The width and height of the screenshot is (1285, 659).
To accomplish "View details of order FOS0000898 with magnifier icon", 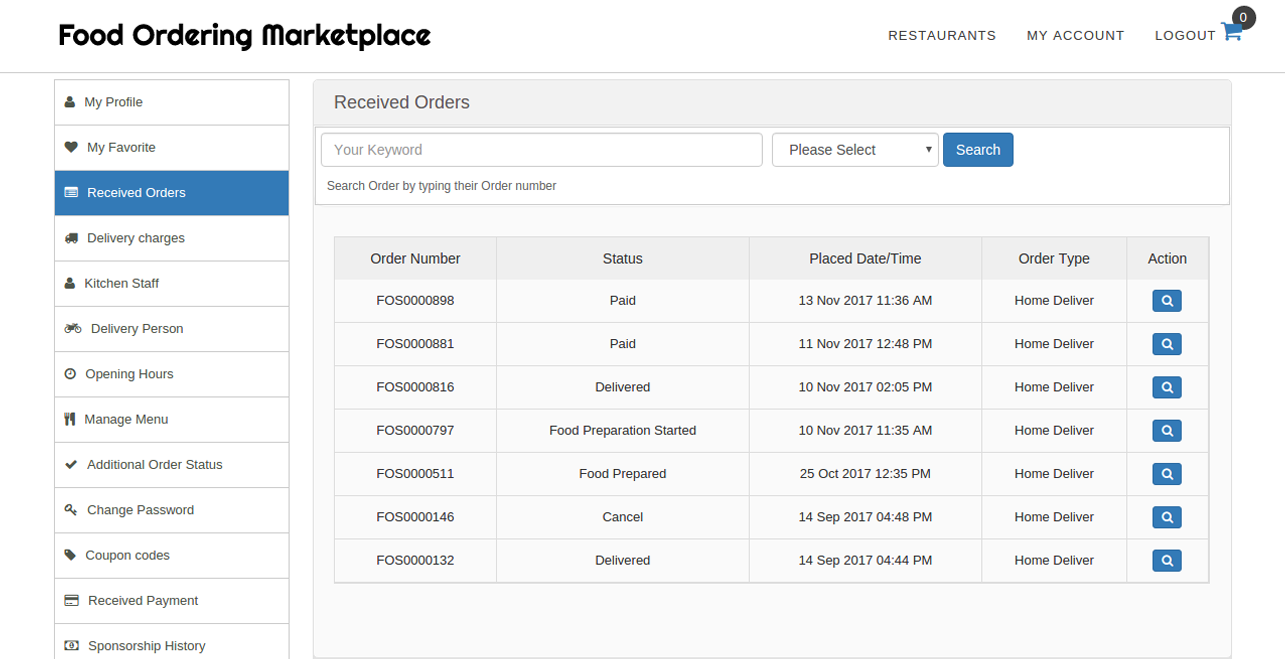I will [x=1166, y=300].
